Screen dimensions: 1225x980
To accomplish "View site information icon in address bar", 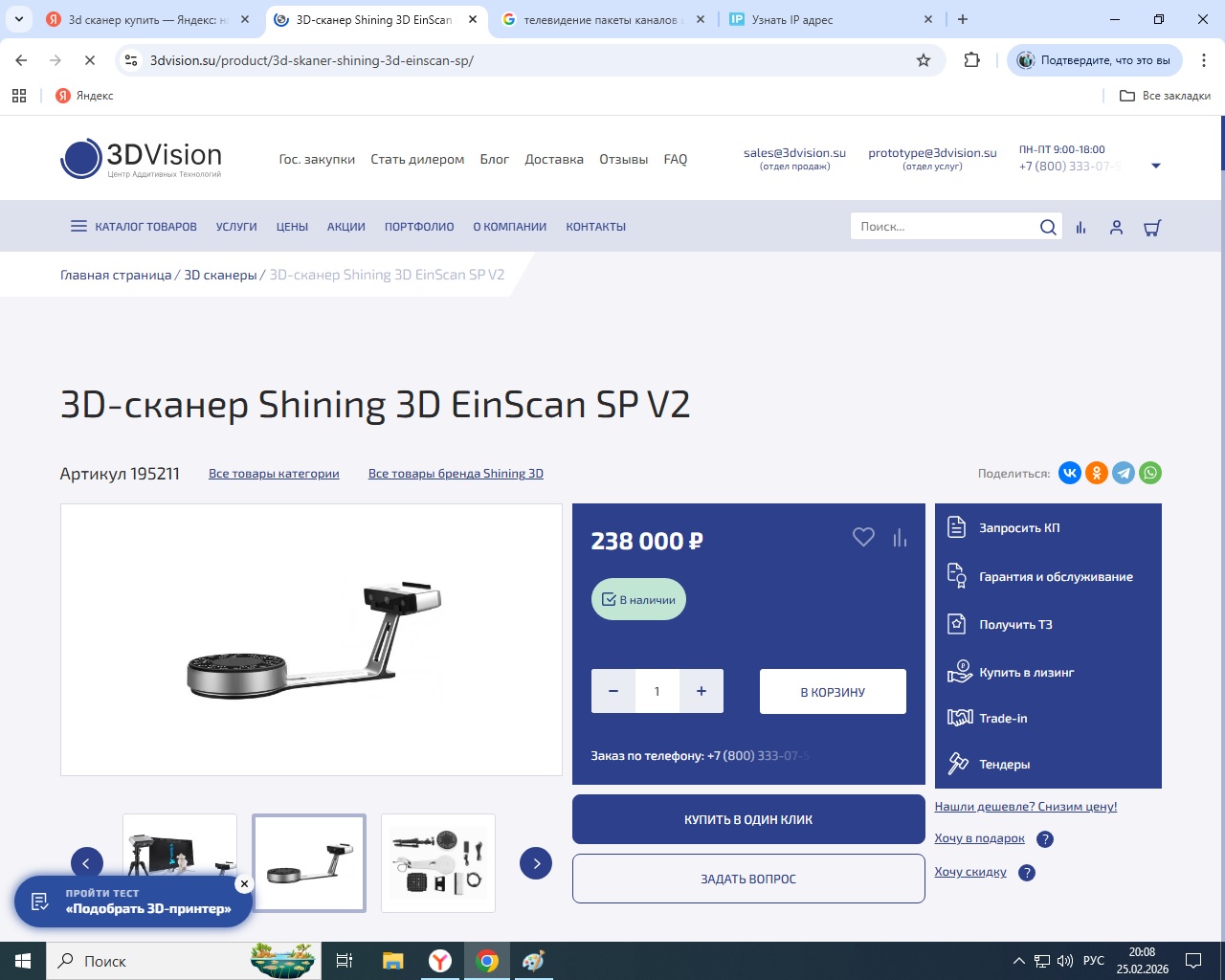I will [x=132, y=60].
